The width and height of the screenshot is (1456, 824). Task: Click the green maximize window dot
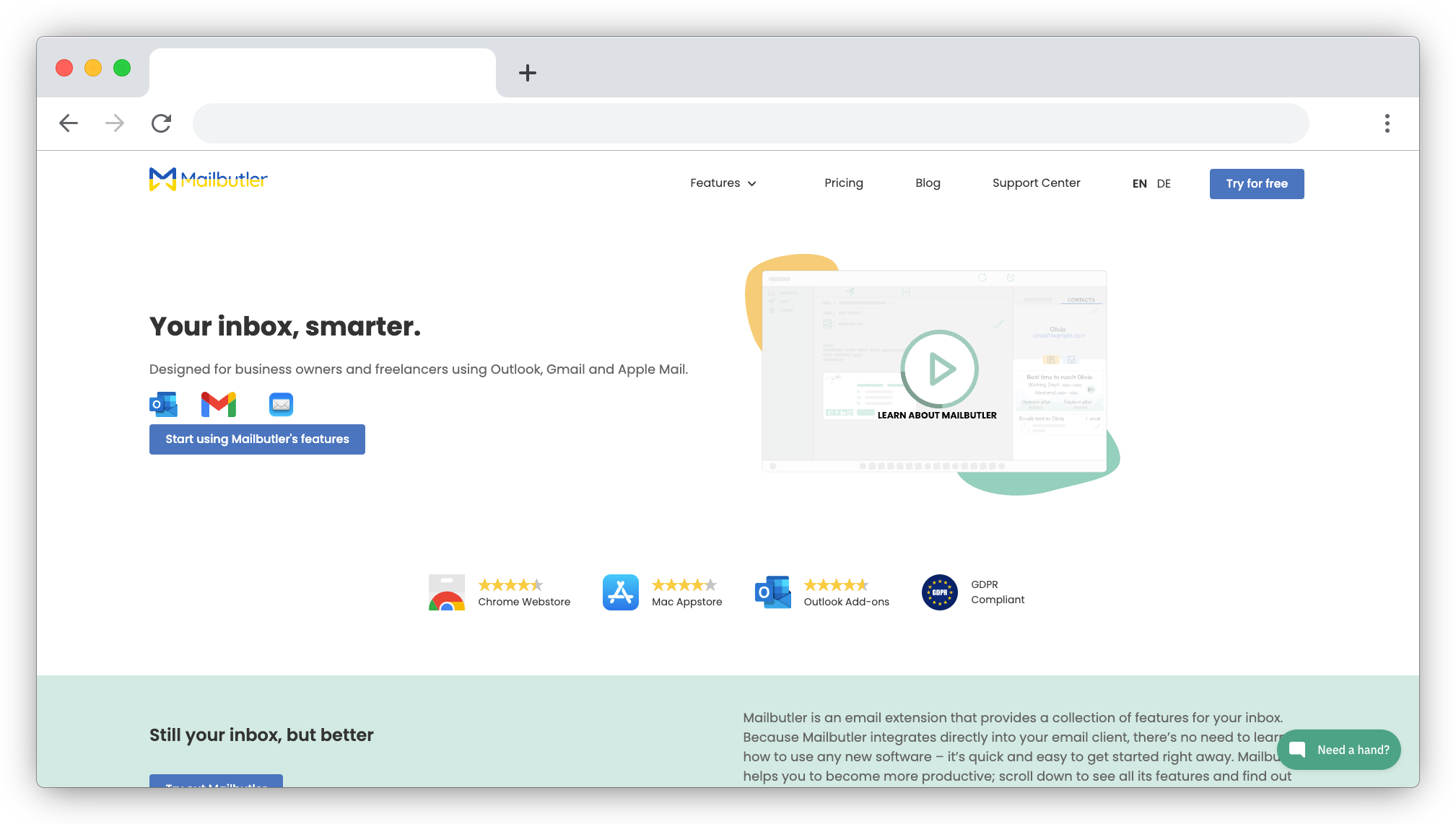(x=122, y=68)
